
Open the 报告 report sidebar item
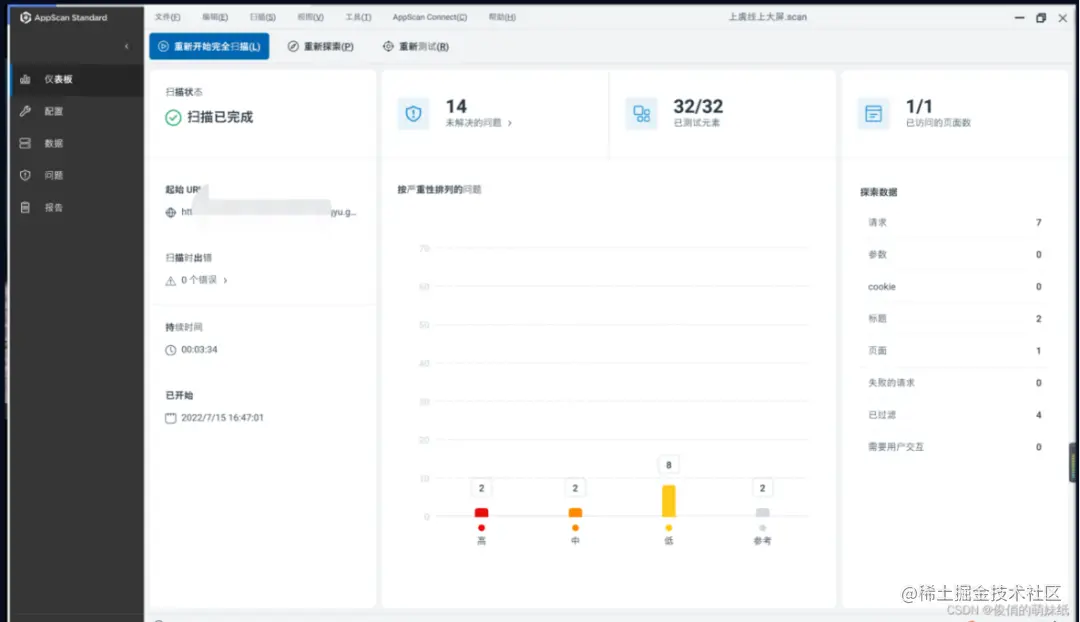pos(76,207)
